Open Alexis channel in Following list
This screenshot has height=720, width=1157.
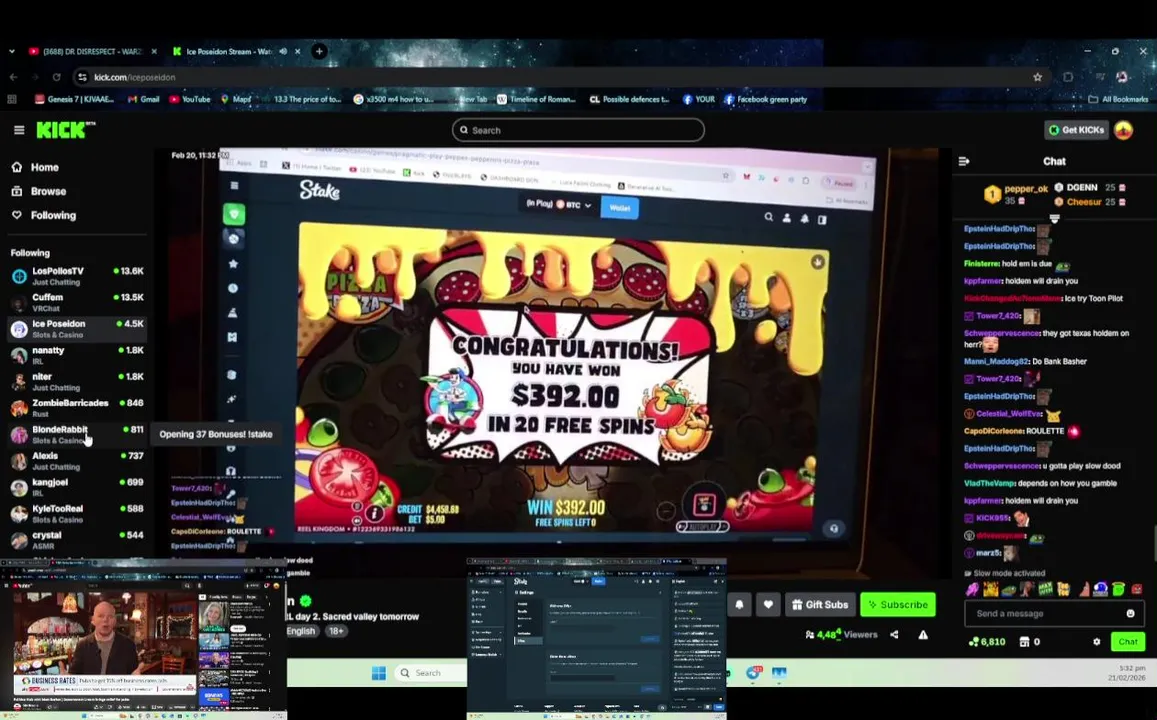pos(77,461)
